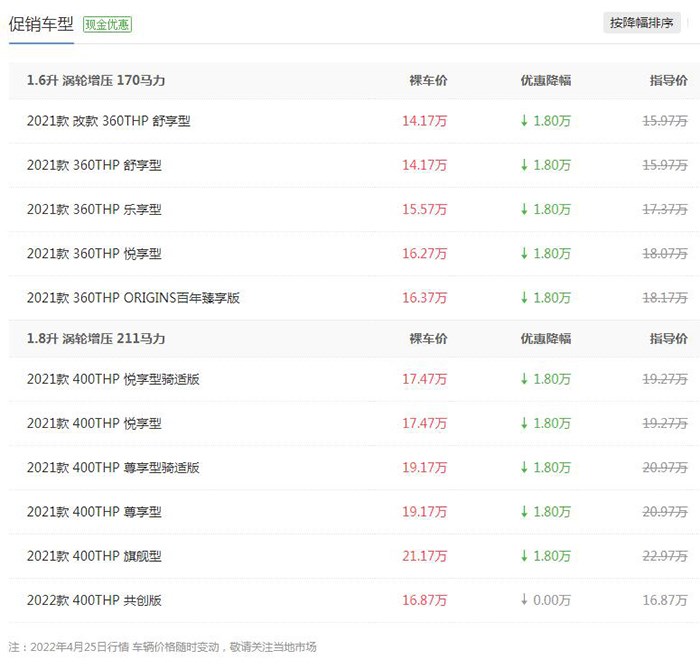Click the struck-through 18.07万 guide price
The height and width of the screenshot is (669, 700).
[x=665, y=253]
